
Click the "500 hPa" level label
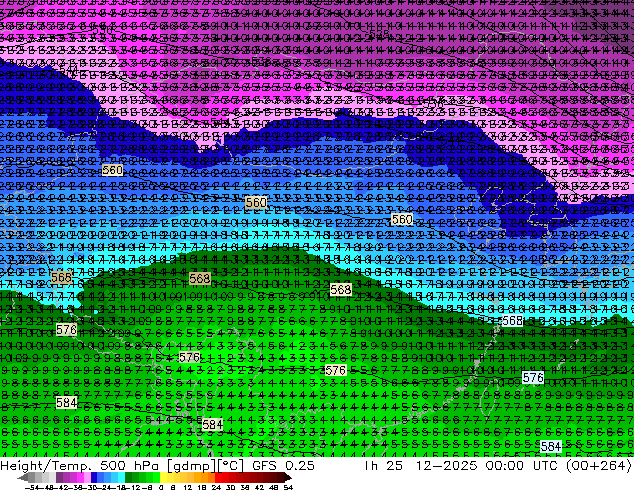click(x=131, y=465)
